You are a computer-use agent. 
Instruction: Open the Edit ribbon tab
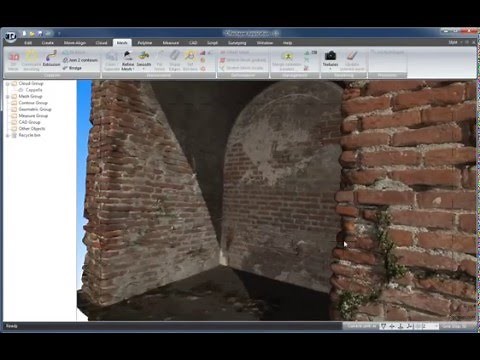[x=28, y=43]
